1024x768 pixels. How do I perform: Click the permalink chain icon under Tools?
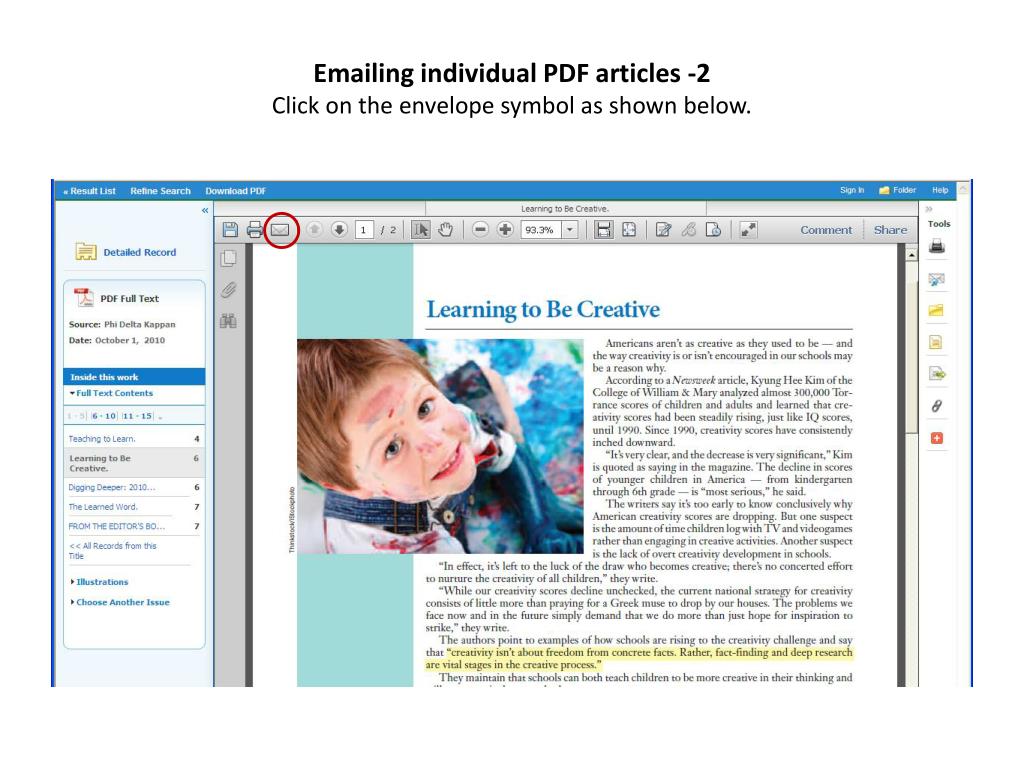(936, 406)
